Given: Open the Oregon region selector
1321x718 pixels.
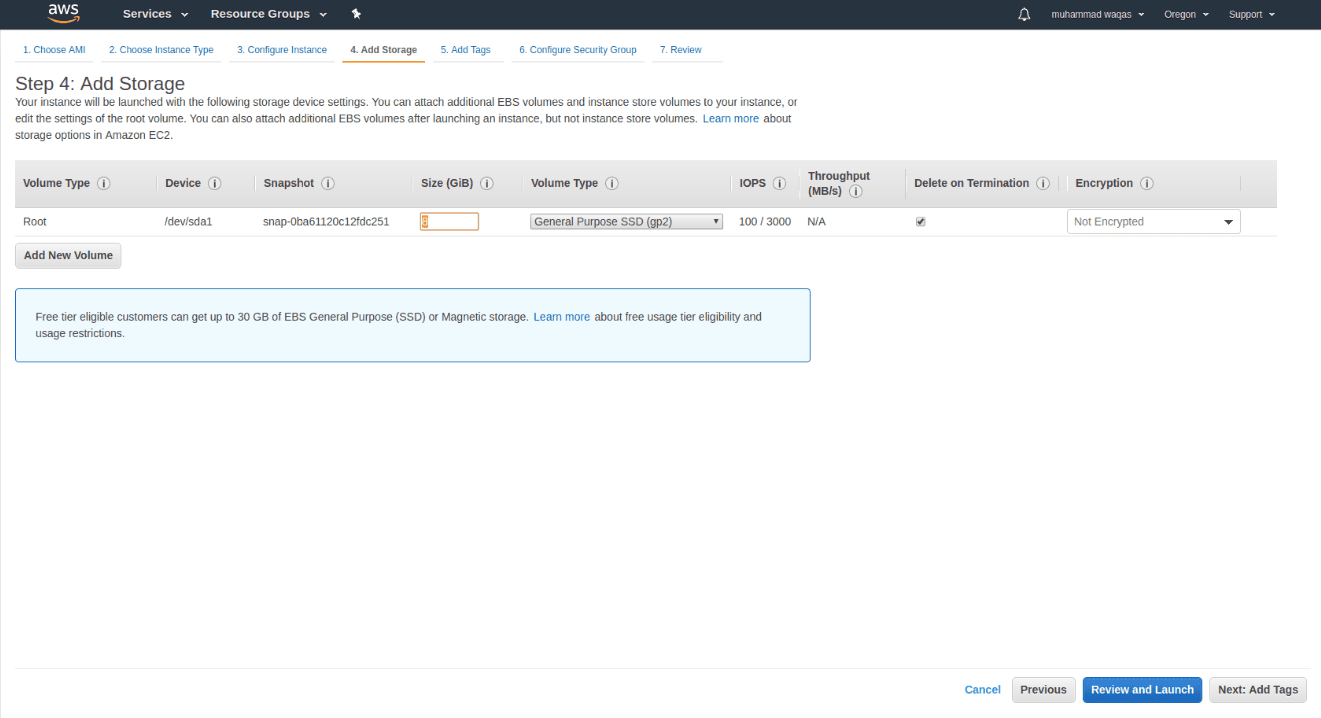Looking at the screenshot, I should pyautogui.click(x=1186, y=14).
